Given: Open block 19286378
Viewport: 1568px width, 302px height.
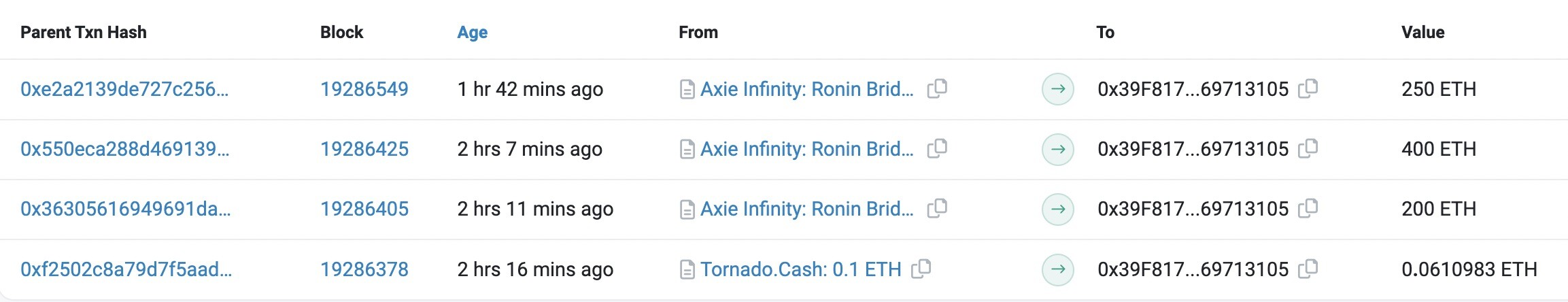Looking at the screenshot, I should 364,269.
